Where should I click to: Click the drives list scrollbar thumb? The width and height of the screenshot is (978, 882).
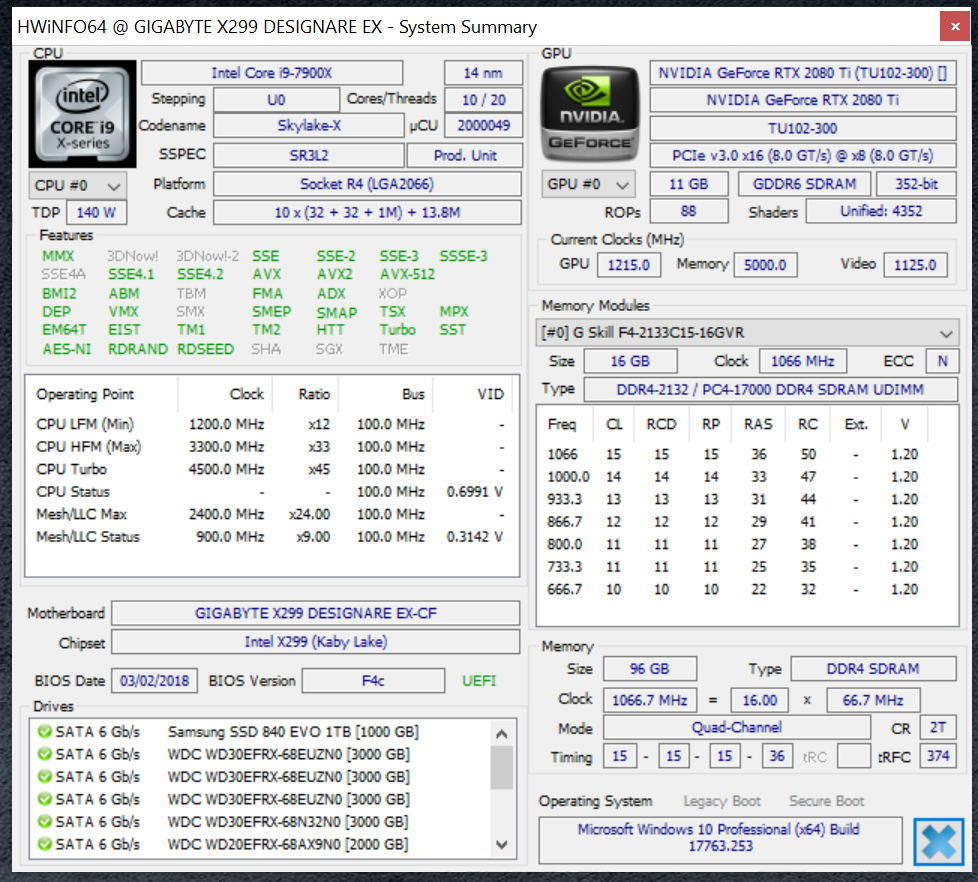tap(501, 768)
